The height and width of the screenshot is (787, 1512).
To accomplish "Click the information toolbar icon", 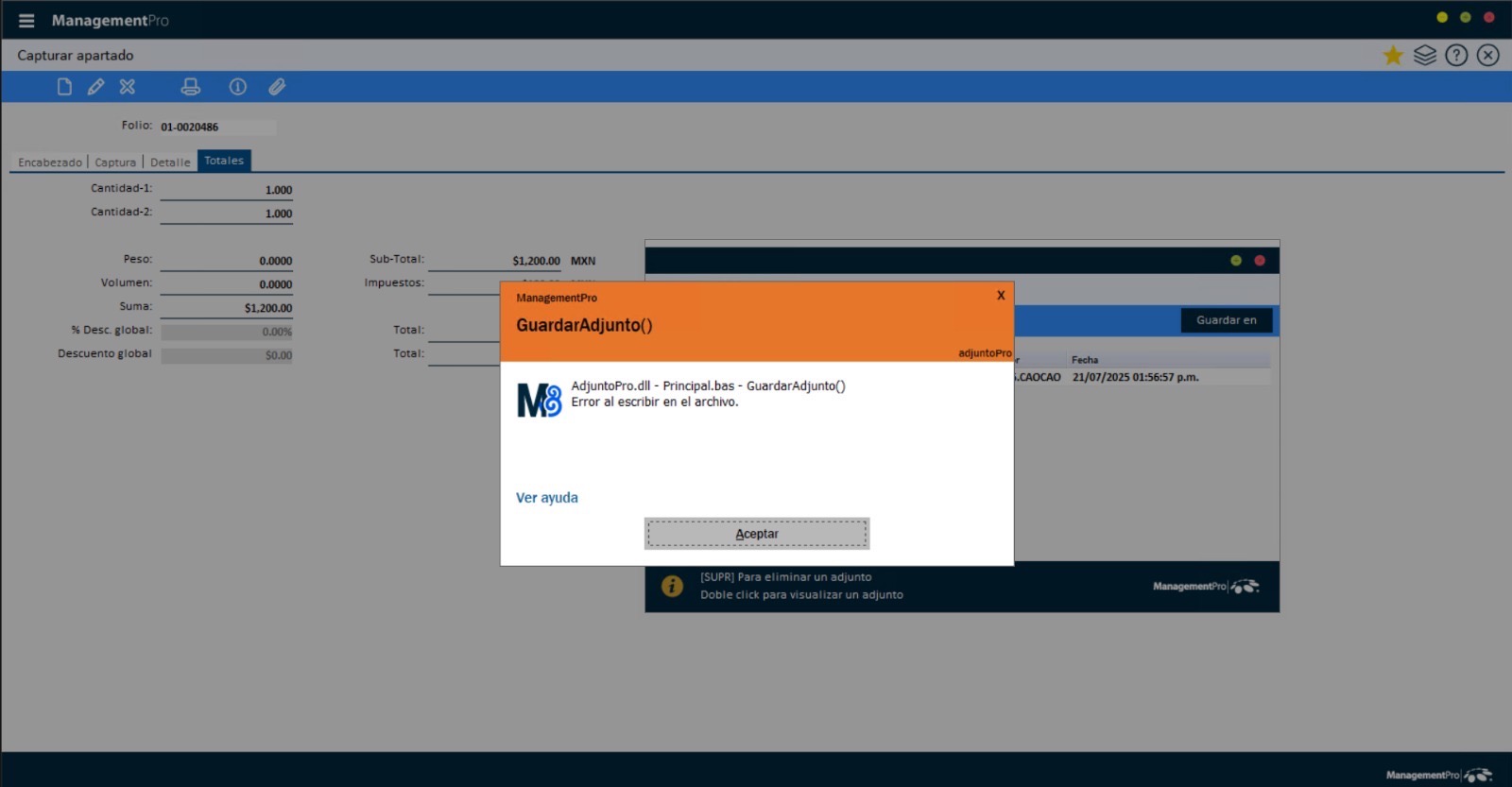I will click(238, 87).
